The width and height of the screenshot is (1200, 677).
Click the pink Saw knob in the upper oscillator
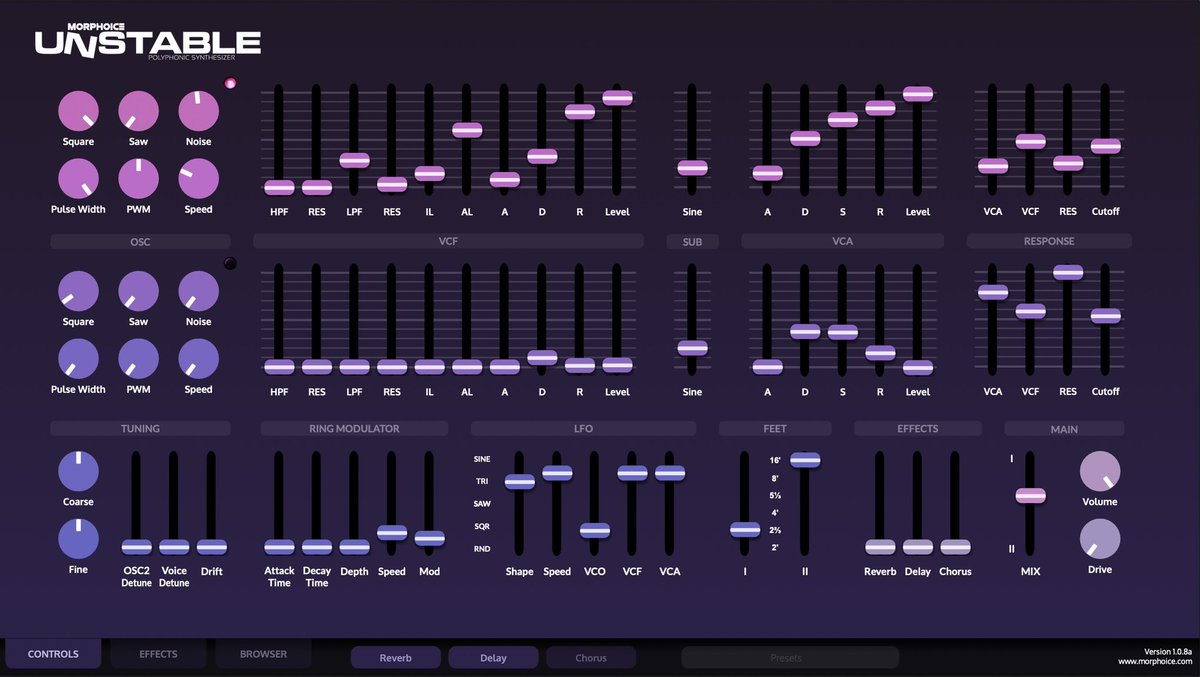[139, 111]
